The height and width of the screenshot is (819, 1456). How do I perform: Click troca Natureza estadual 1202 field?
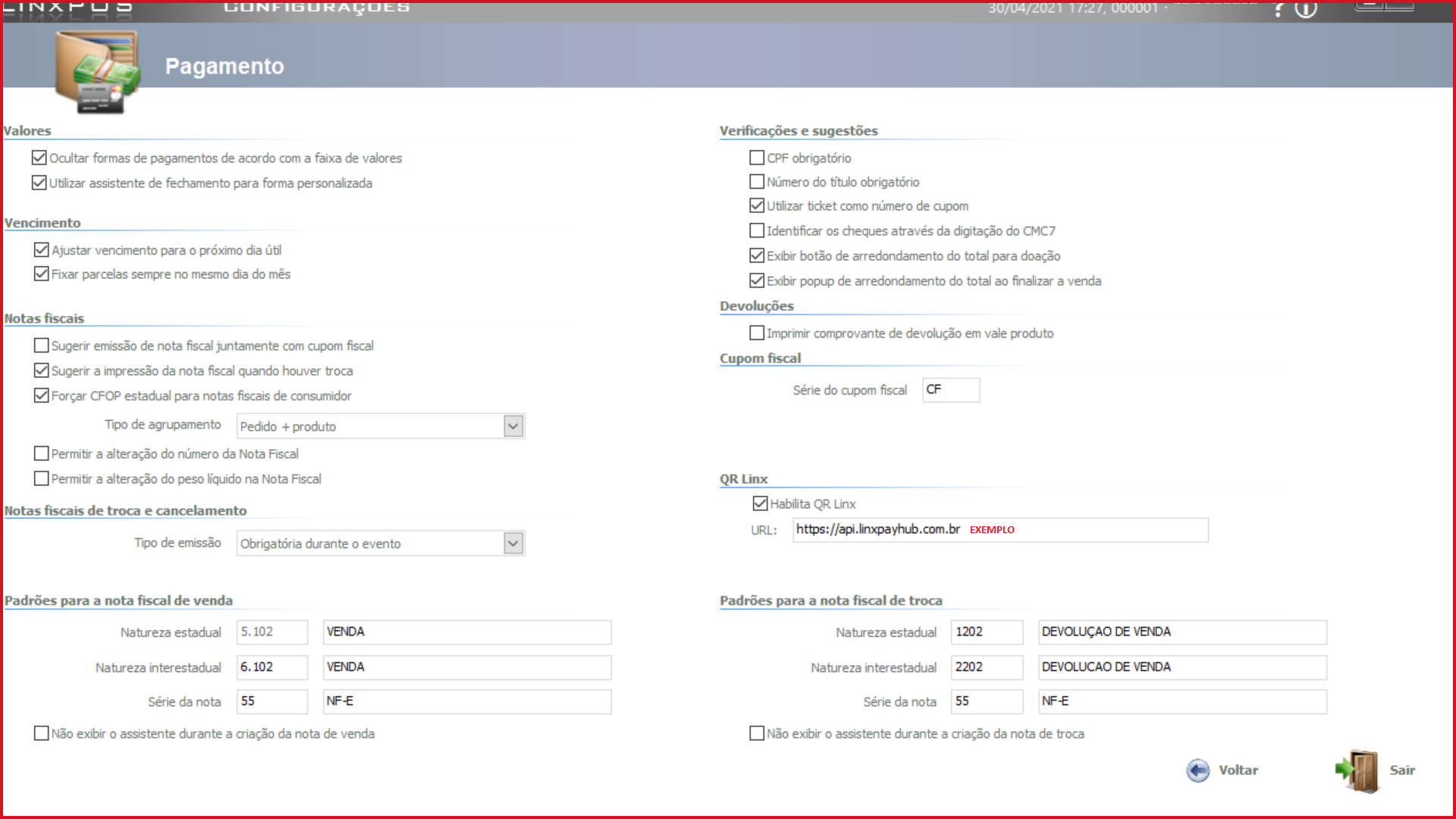click(x=987, y=632)
